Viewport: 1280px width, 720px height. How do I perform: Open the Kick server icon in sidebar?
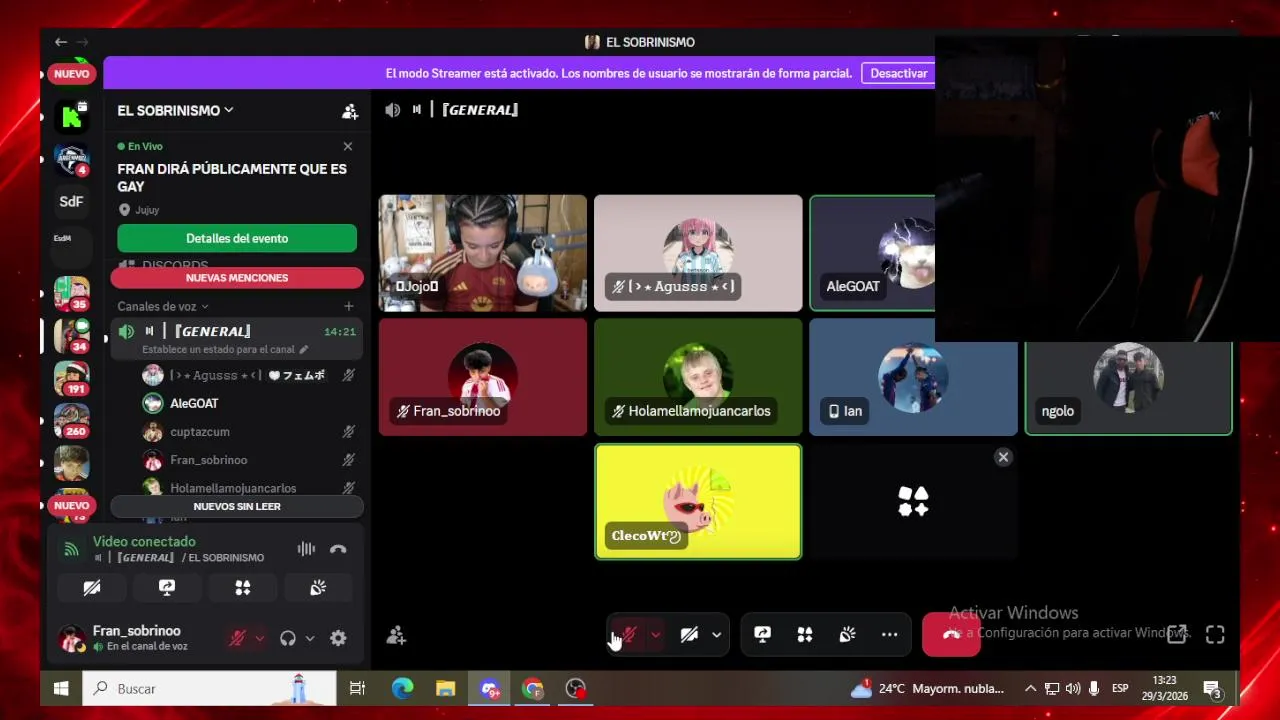71,116
